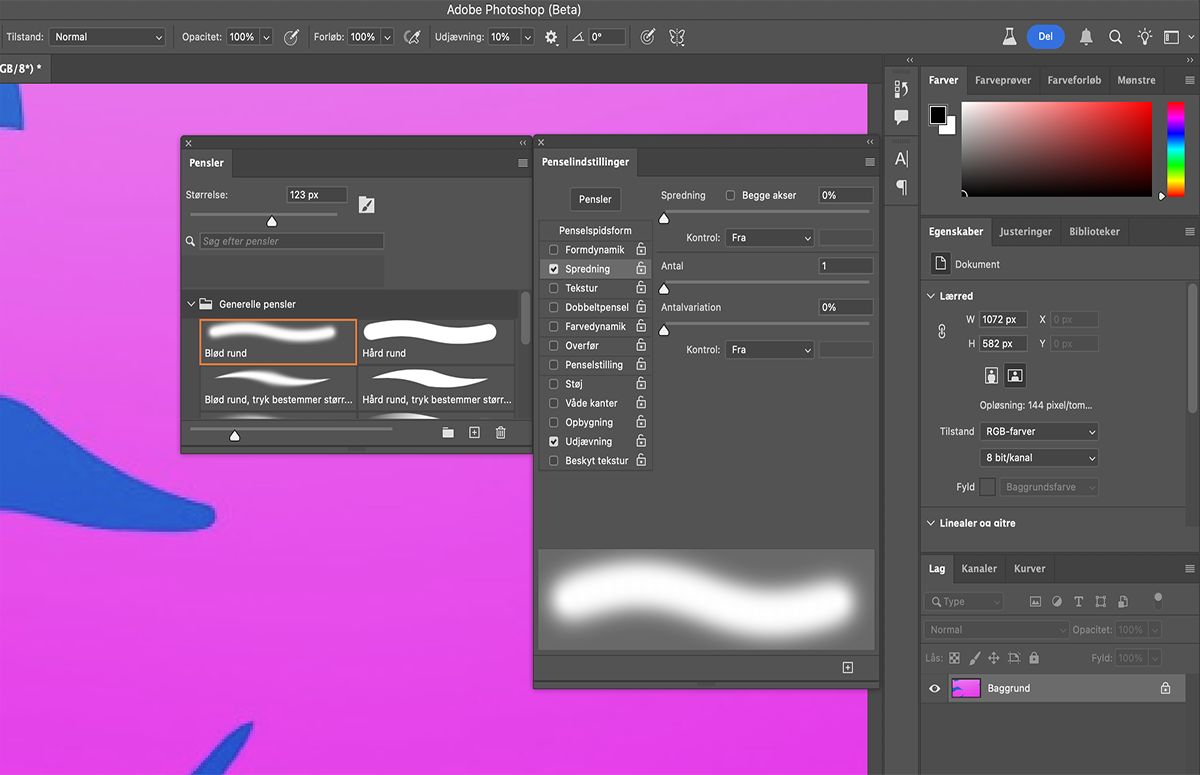
Task: Switch to the Kanaler tab
Action: click(x=978, y=568)
